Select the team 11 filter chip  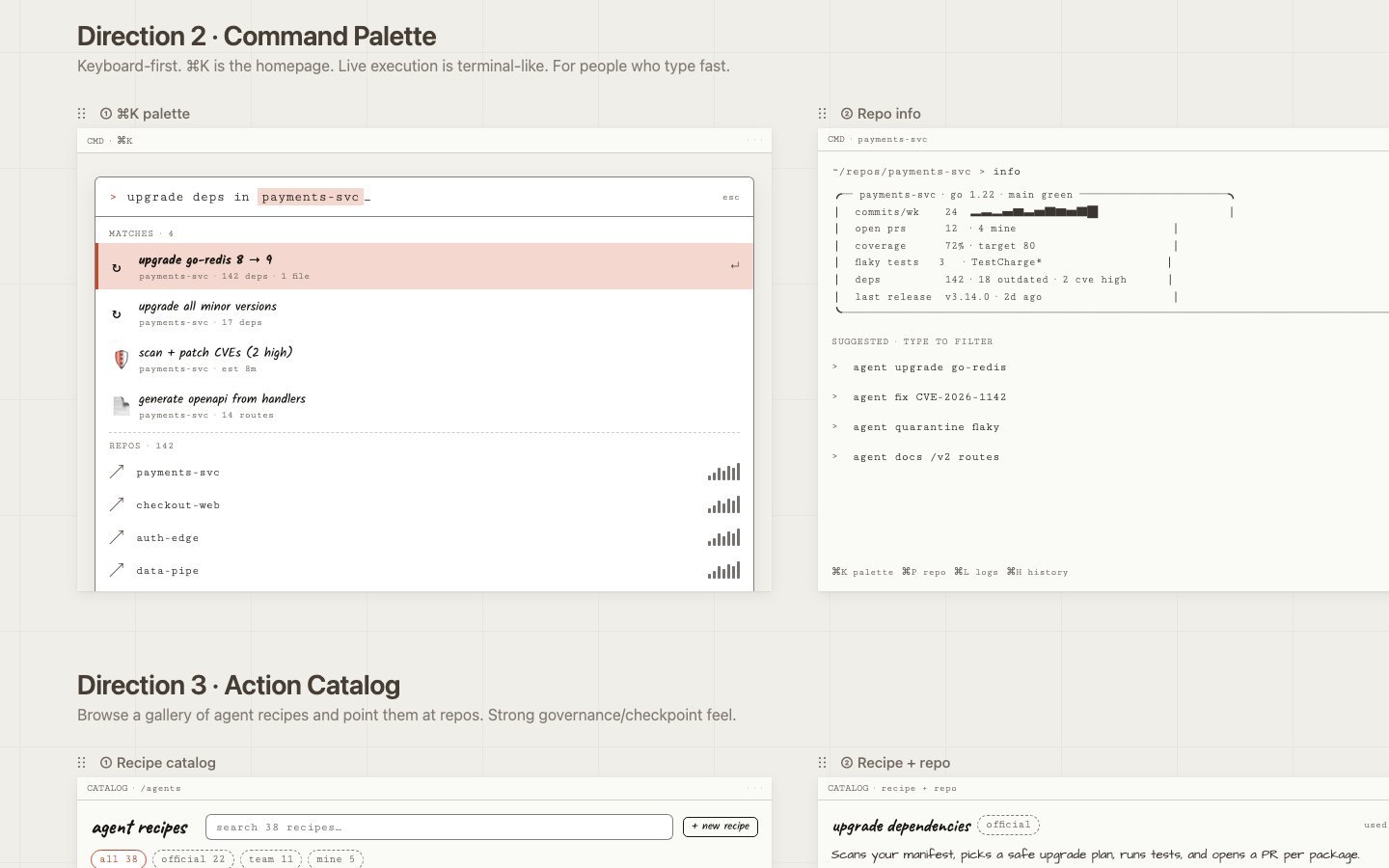click(x=271, y=859)
